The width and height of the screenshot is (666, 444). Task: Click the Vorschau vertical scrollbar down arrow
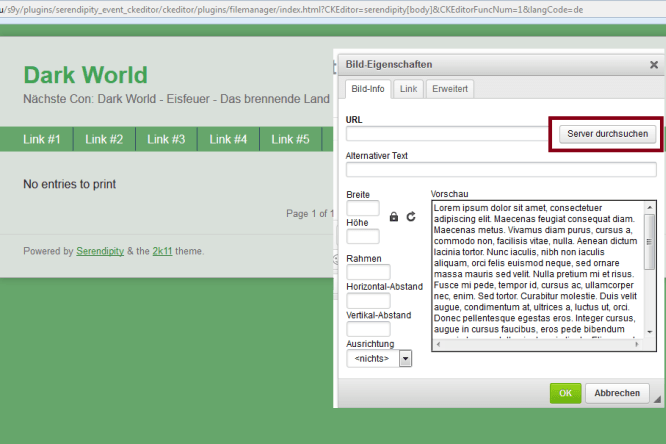tap(650, 331)
